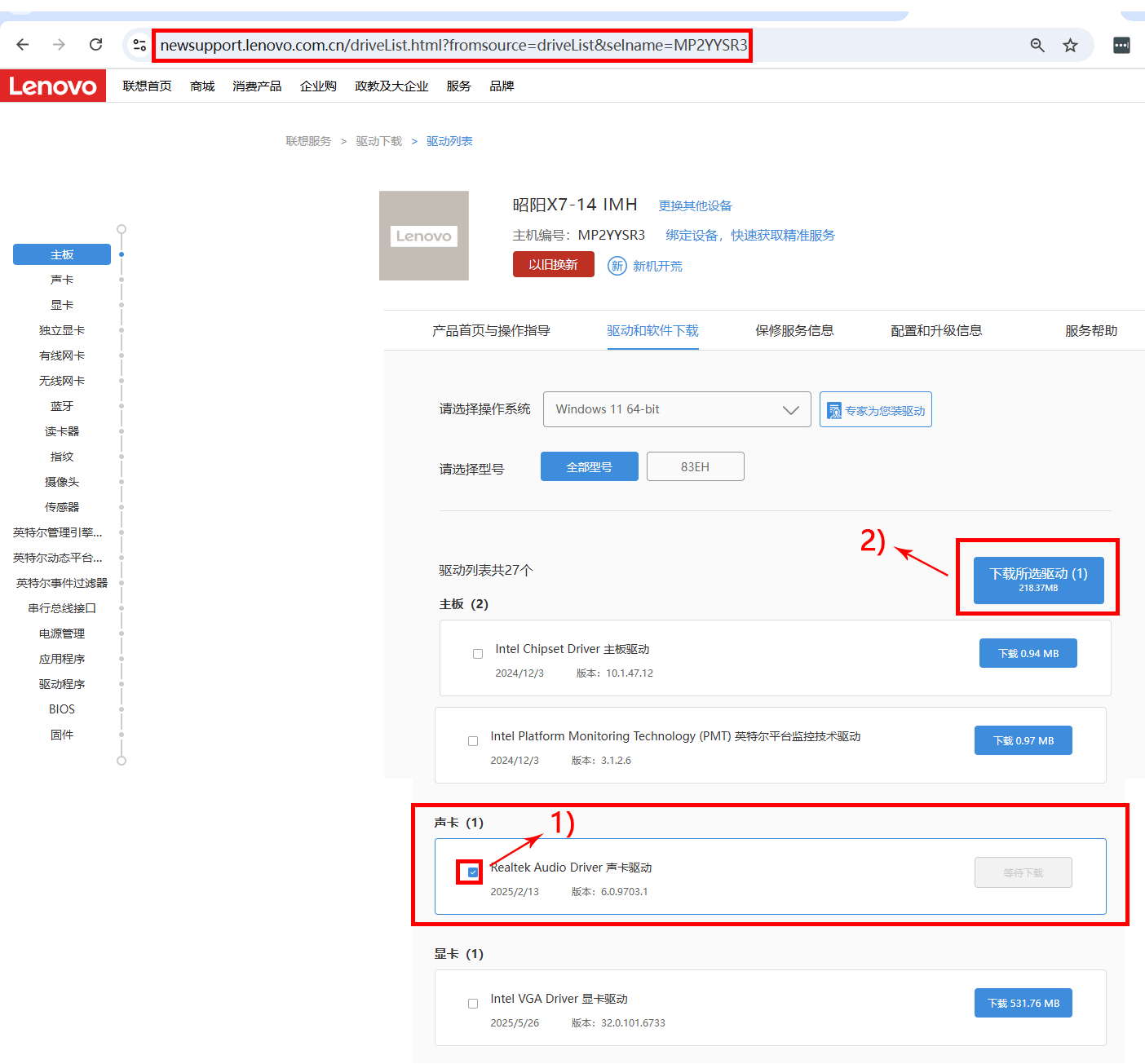Screen dimensions: 1145x1064
Task: Click the Lenovo product thumbnail image
Action: click(424, 236)
